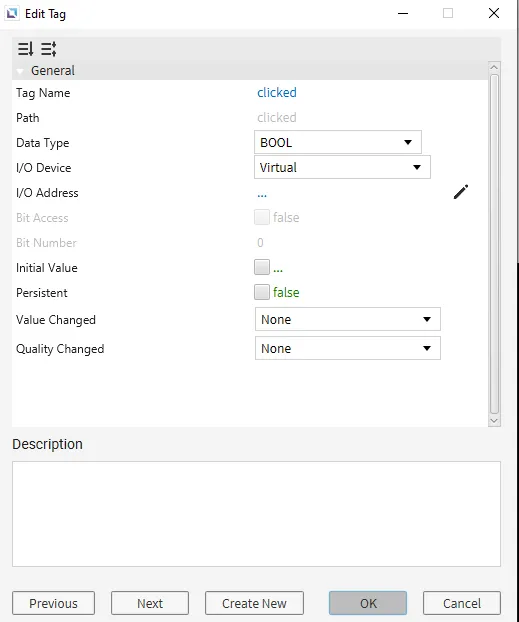Screen dimensions: 519x622
Task: Click the scrollbar down arrow in property grid
Action: (x=494, y=421)
